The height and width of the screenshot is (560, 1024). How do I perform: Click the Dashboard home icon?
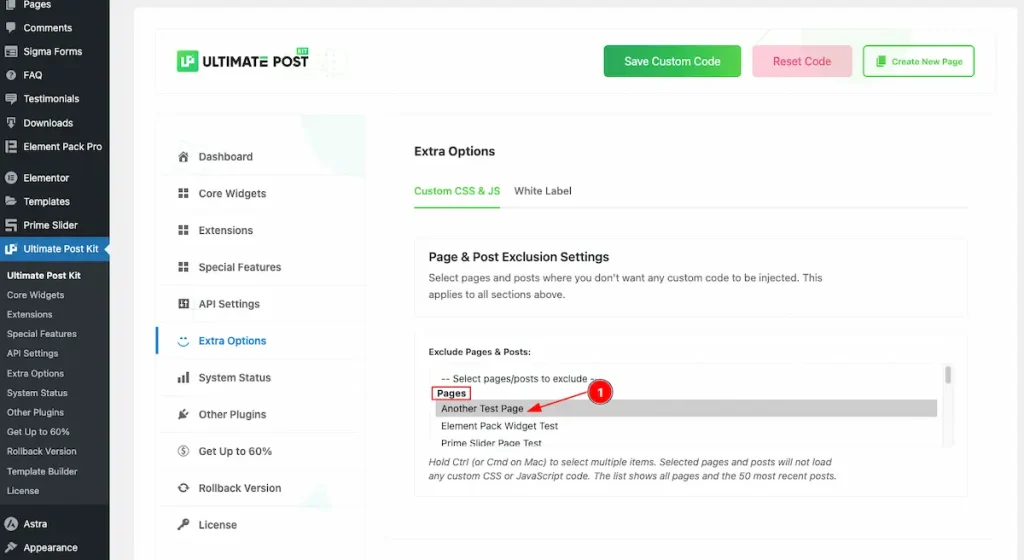coord(183,157)
